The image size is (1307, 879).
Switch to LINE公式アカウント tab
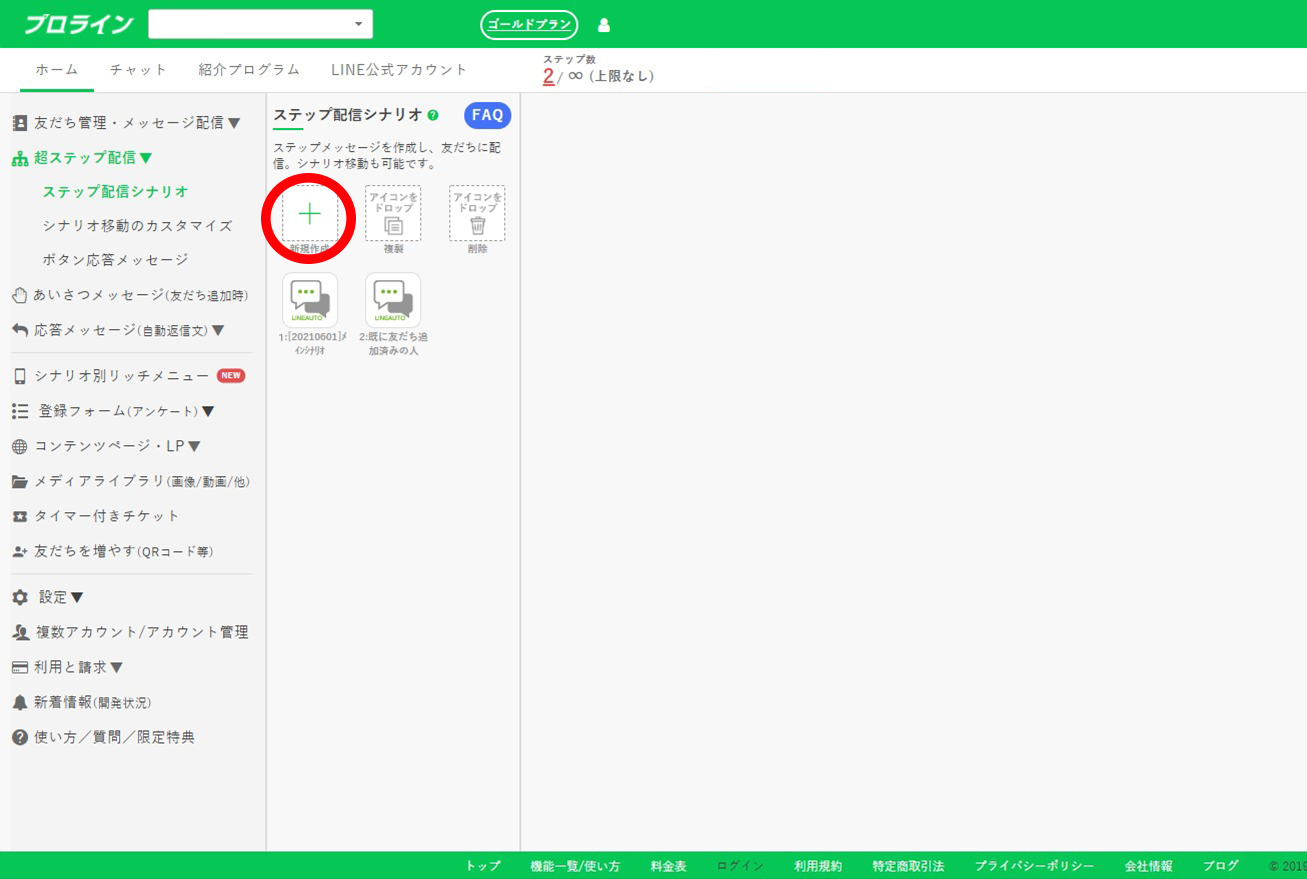point(399,70)
